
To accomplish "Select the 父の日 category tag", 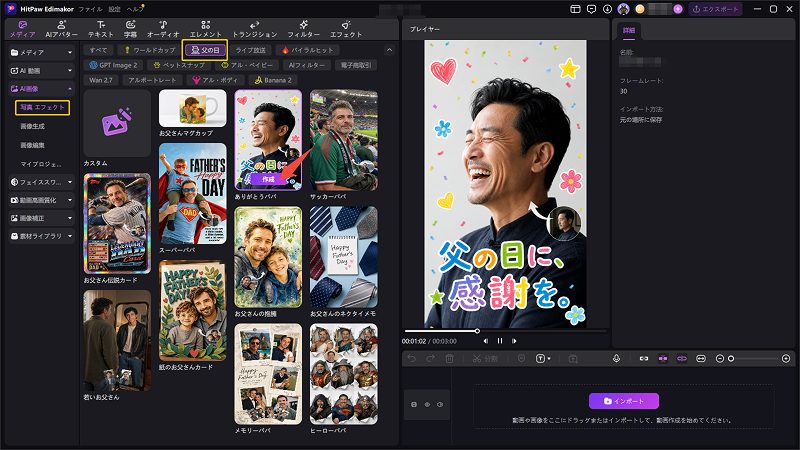I will click(205, 50).
